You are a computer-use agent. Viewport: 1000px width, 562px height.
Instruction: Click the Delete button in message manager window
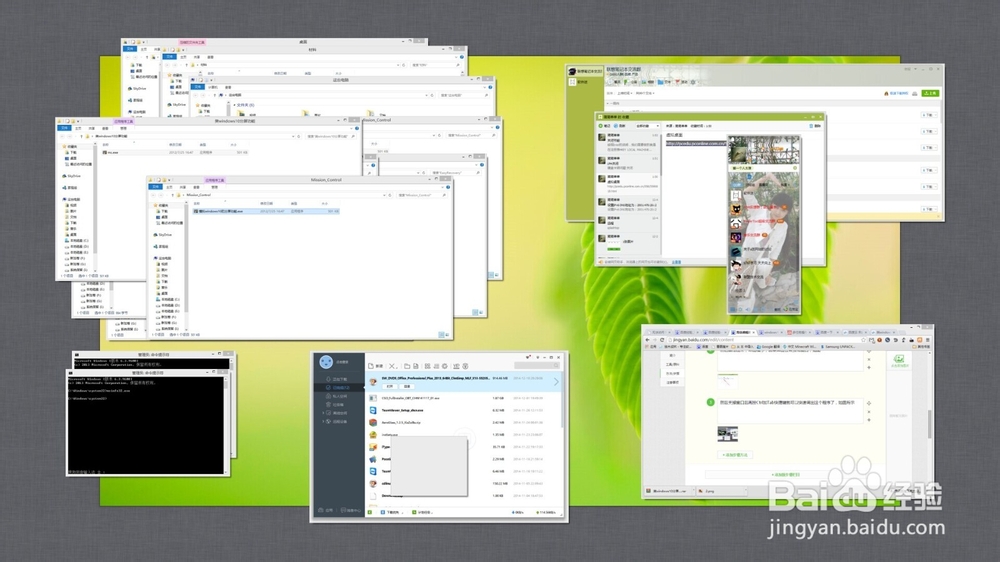[x=815, y=126]
